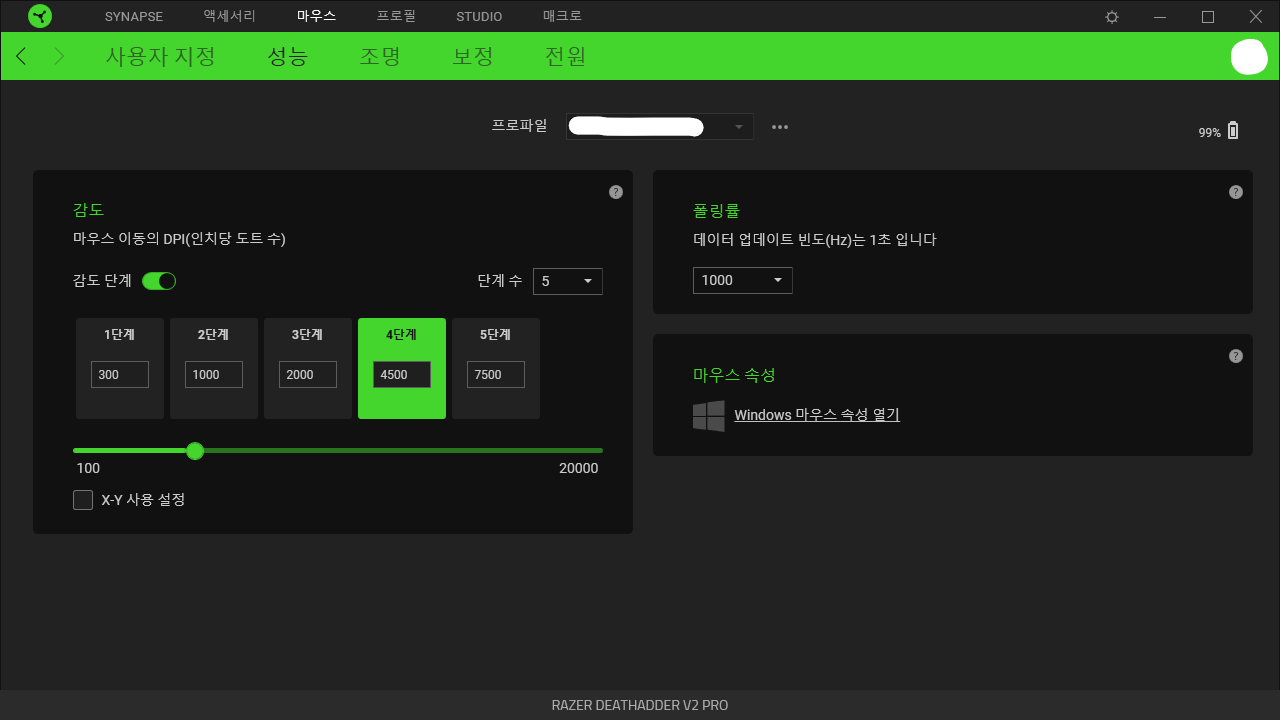Click the 20000 maximum DPI label
Screen dimensions: 1280x720
(579, 468)
